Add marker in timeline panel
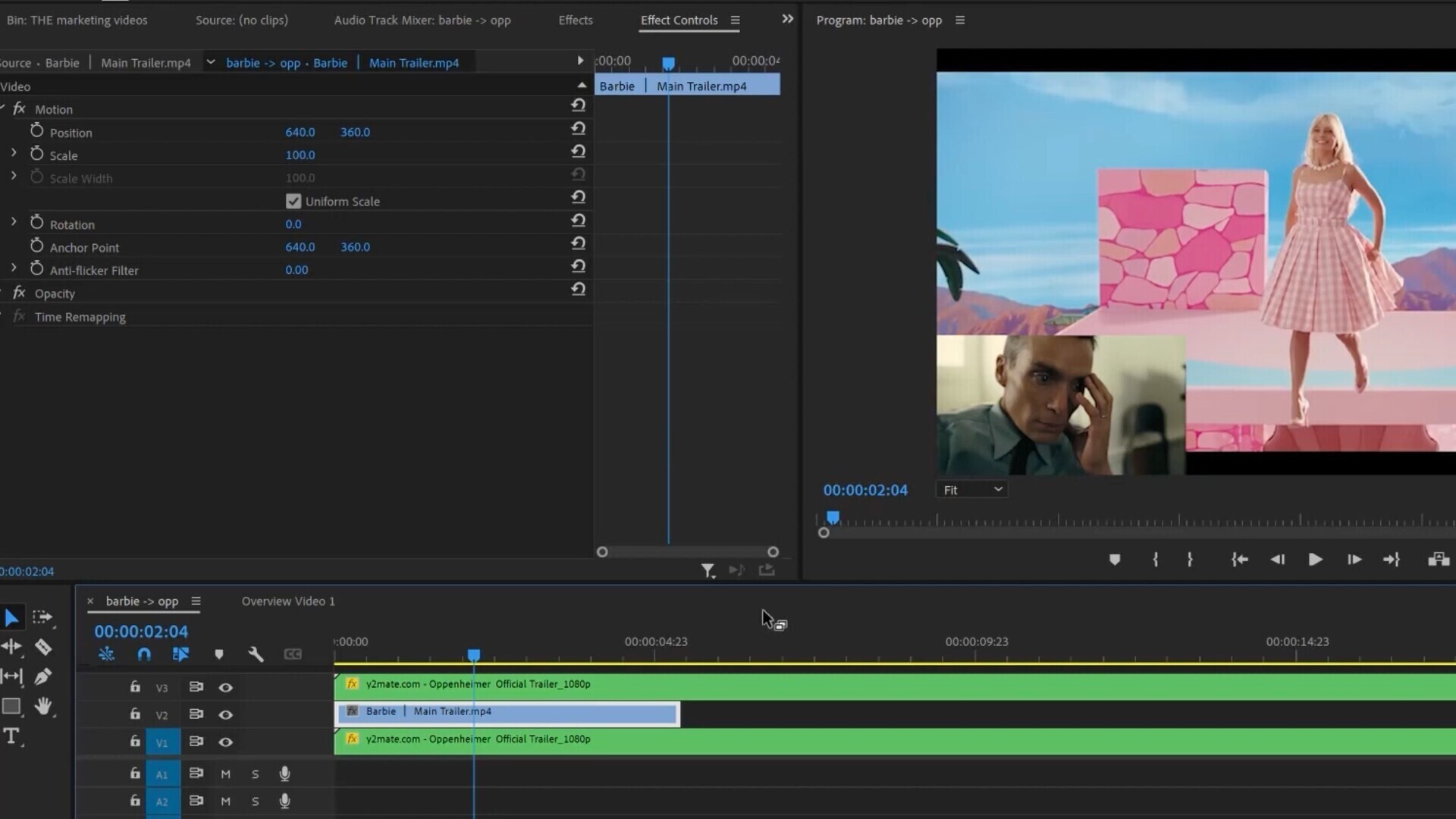The height and width of the screenshot is (819, 1456). (x=218, y=654)
